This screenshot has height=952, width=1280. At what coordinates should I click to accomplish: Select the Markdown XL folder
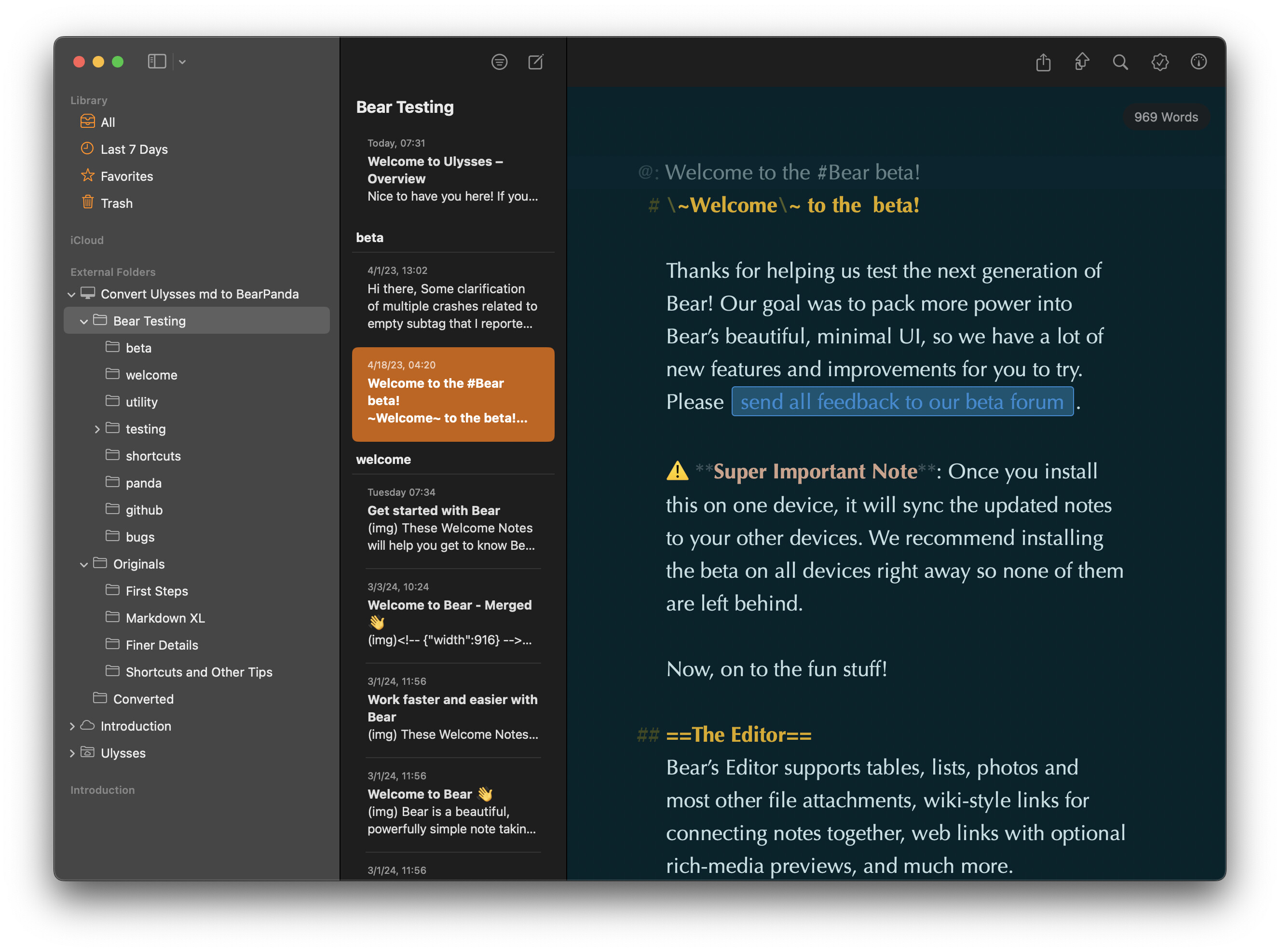click(165, 618)
